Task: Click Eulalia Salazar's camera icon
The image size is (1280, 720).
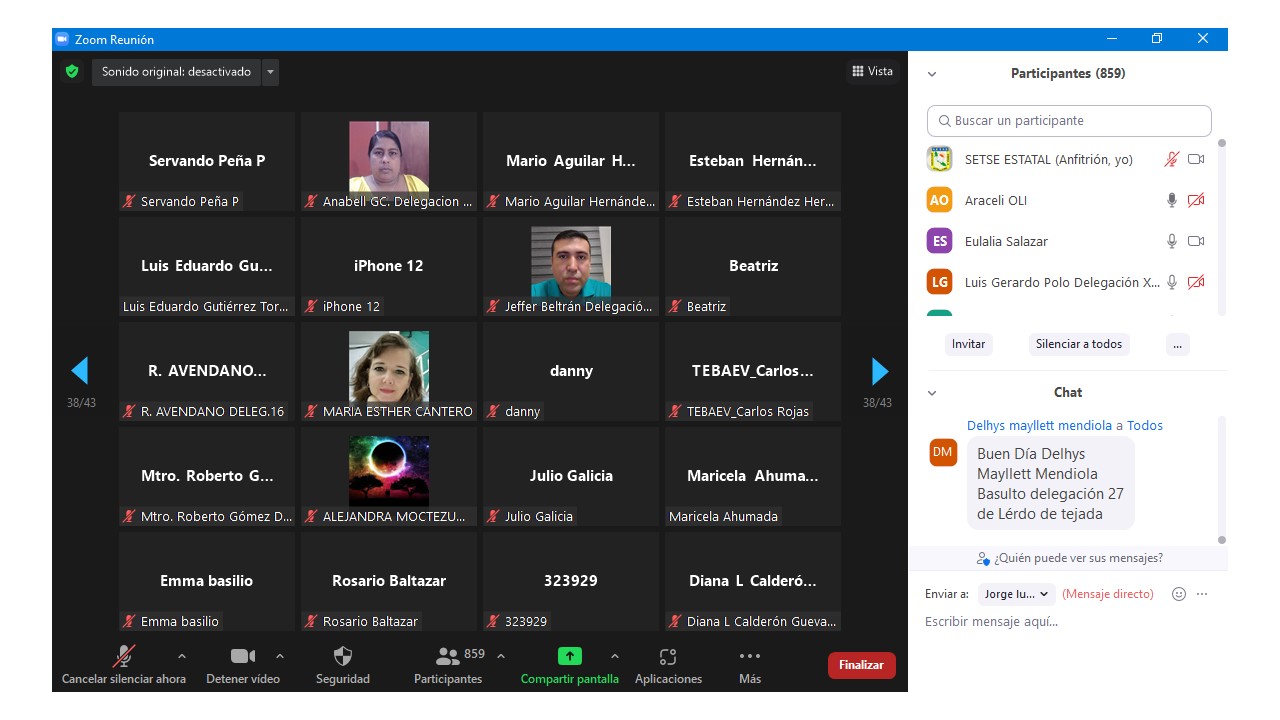Action: click(1196, 241)
